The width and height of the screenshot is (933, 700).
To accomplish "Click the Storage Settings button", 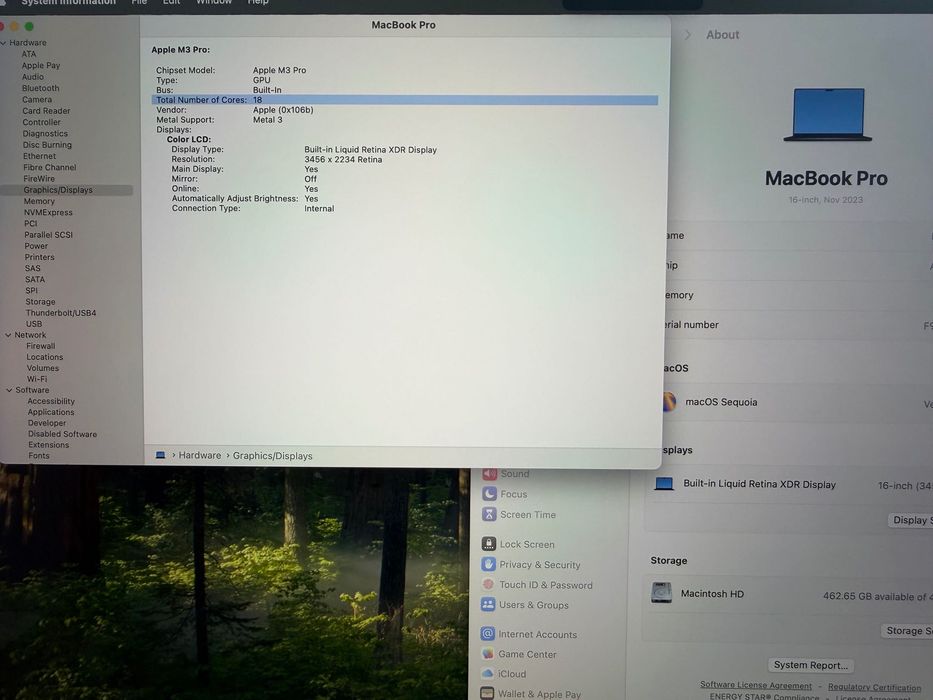I will pyautogui.click(x=906, y=630).
